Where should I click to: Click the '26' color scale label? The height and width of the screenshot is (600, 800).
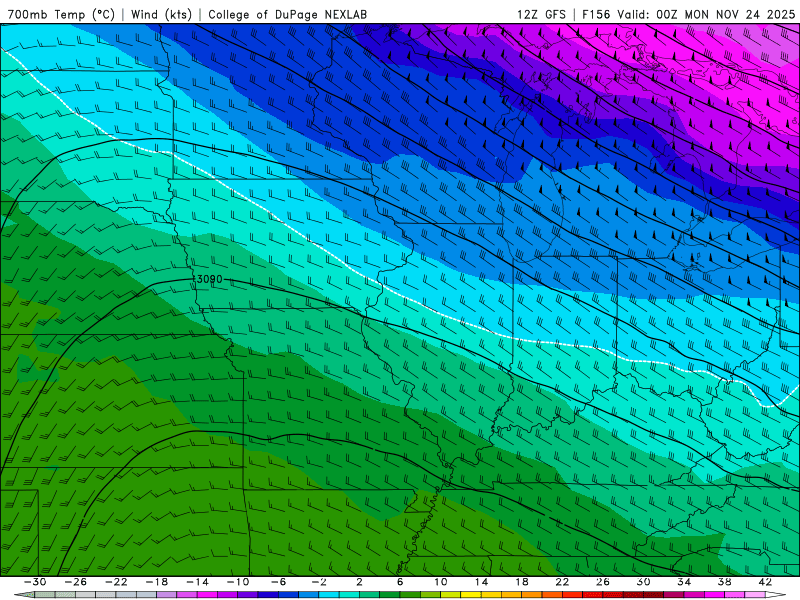pos(603,582)
